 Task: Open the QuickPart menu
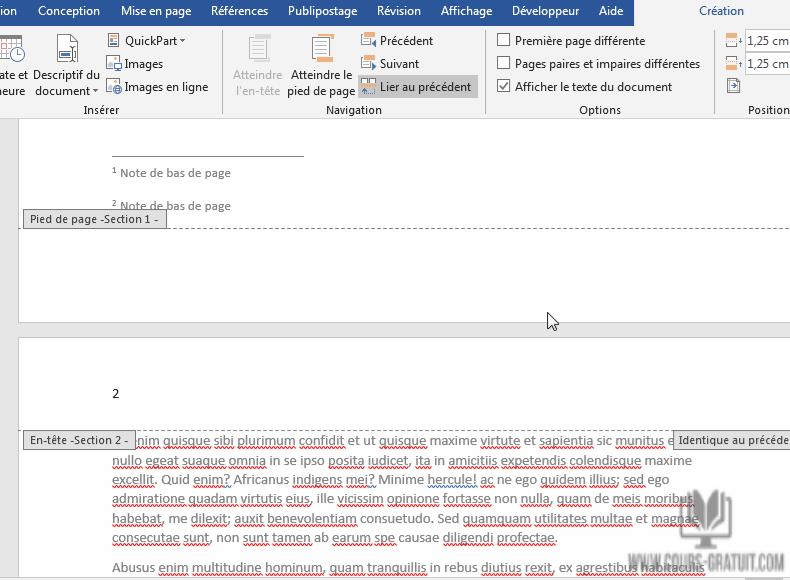click(x=147, y=41)
